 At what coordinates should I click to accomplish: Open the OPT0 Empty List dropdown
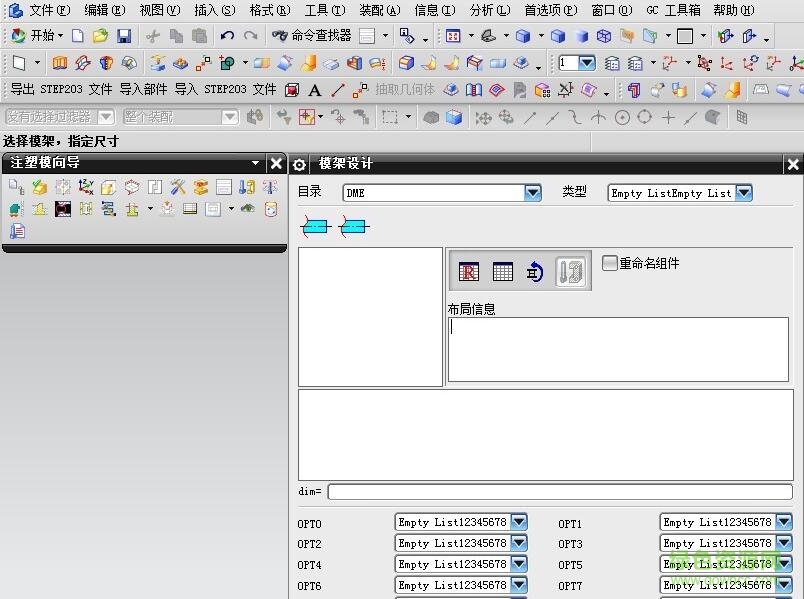point(520,522)
